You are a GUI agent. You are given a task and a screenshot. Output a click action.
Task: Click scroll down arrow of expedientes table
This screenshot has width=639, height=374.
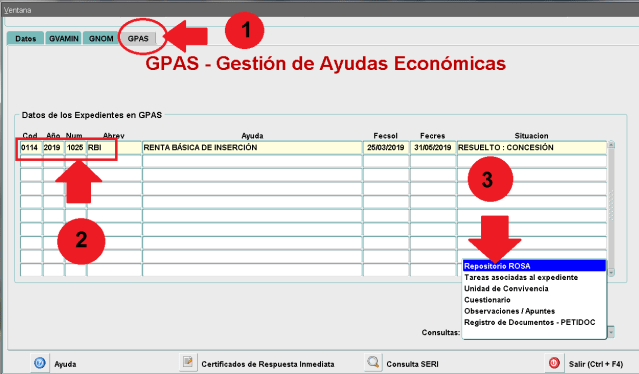coord(611,272)
